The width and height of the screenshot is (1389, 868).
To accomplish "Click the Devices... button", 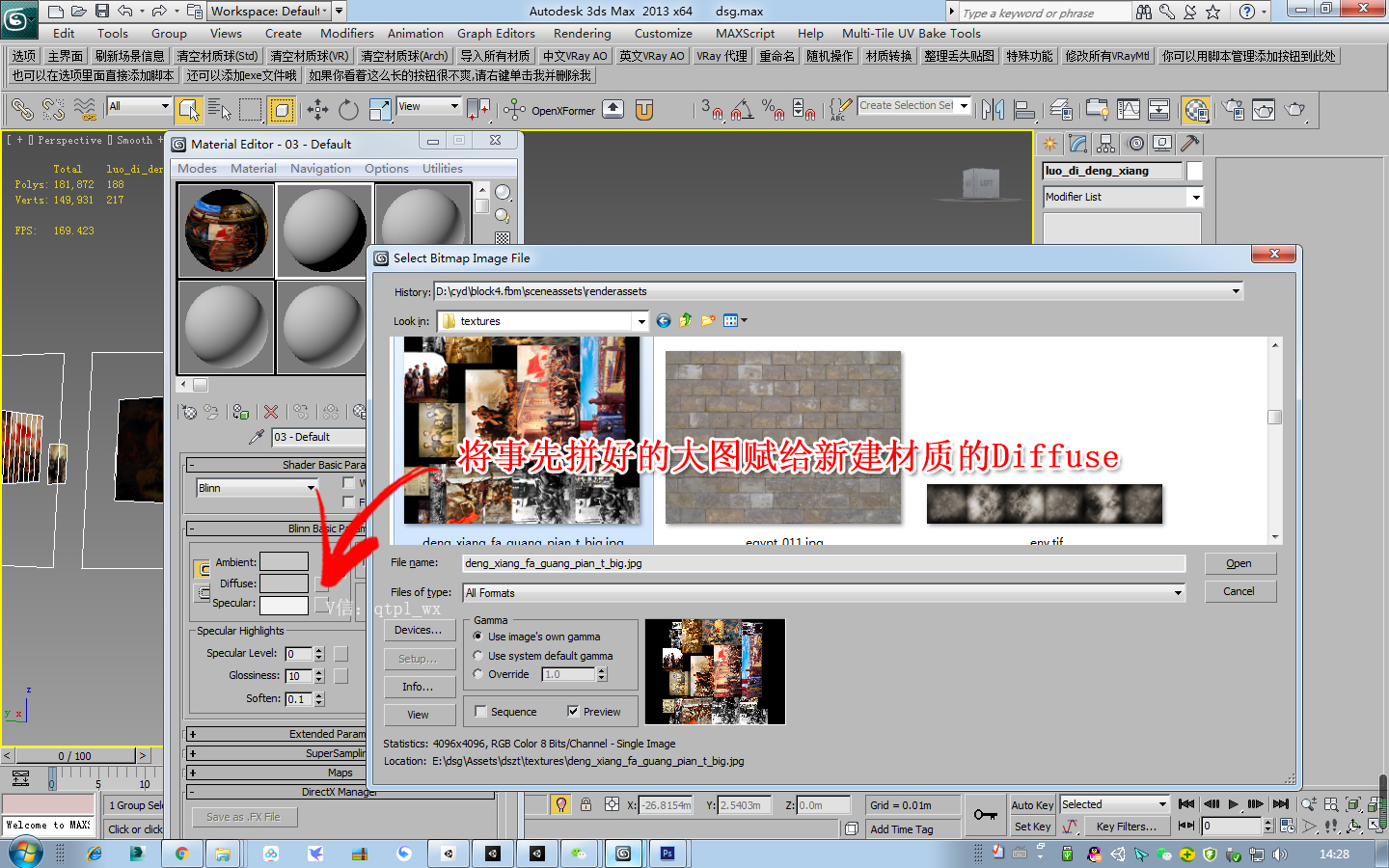I will click(x=418, y=630).
